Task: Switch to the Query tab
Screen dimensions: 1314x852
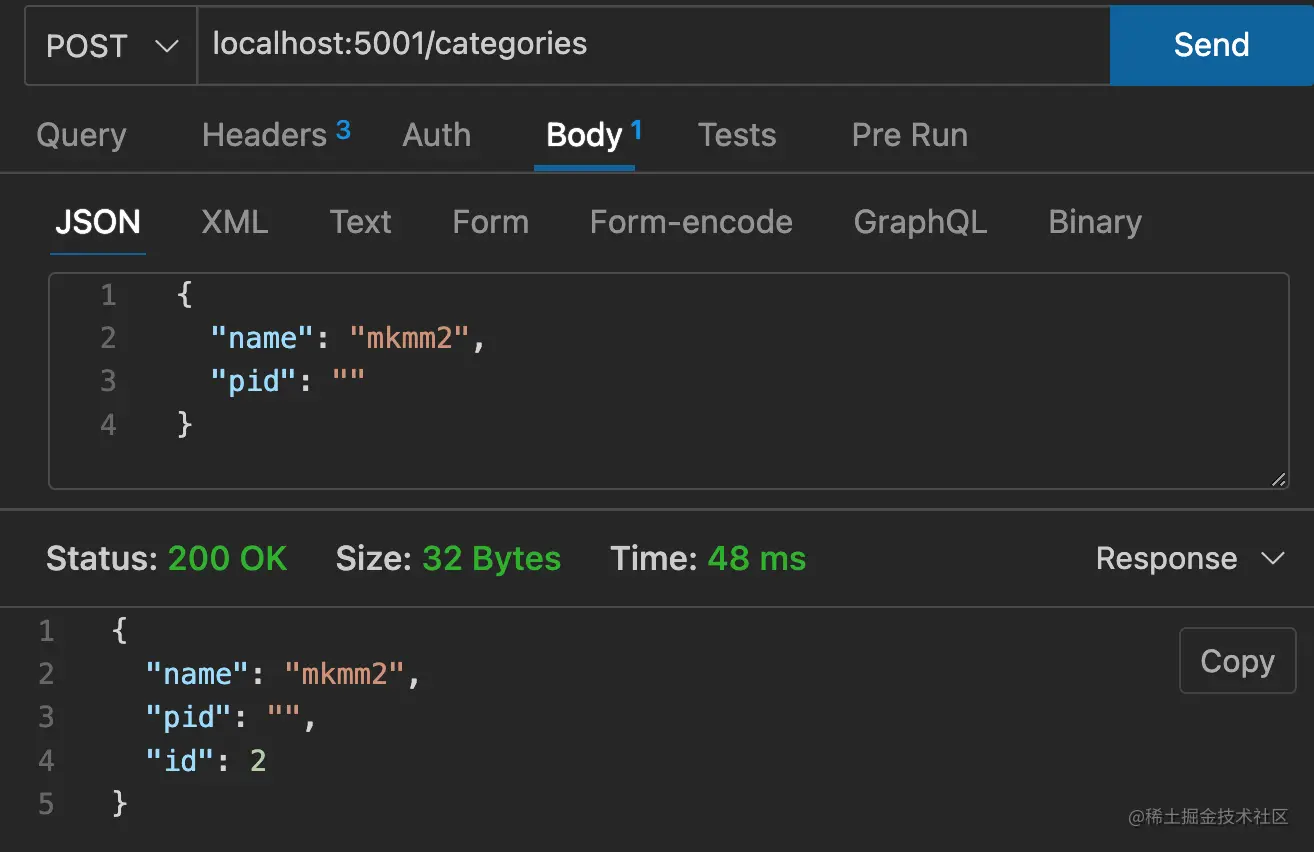Action: (x=81, y=135)
